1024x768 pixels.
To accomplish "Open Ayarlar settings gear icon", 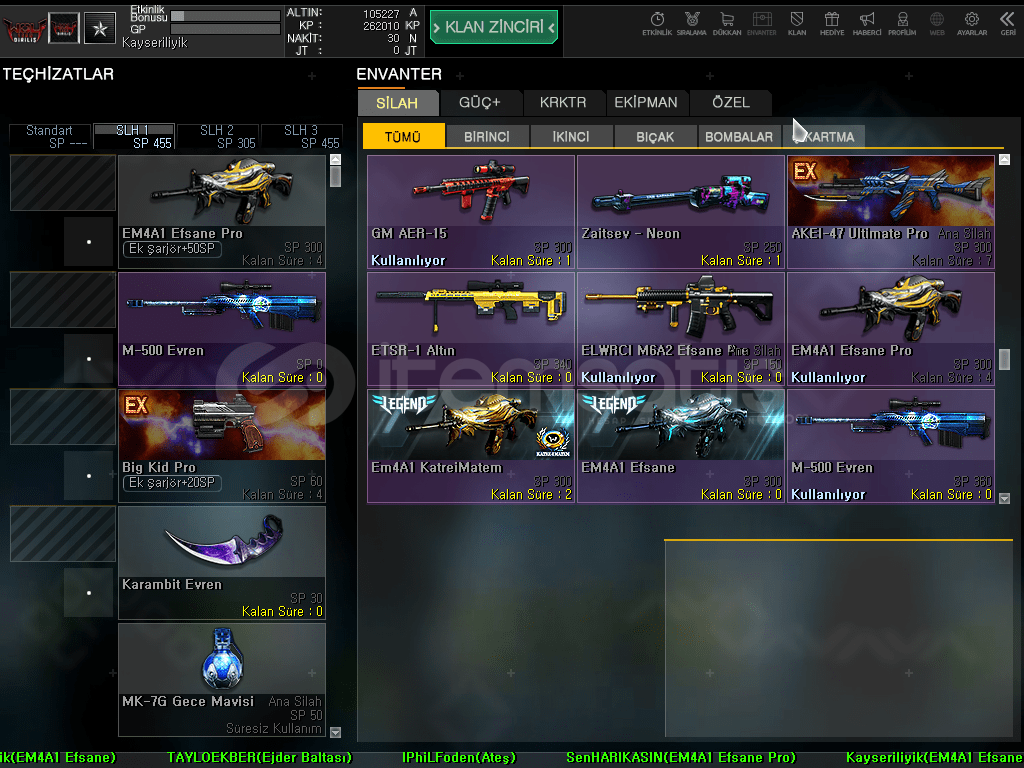I will coord(971,22).
